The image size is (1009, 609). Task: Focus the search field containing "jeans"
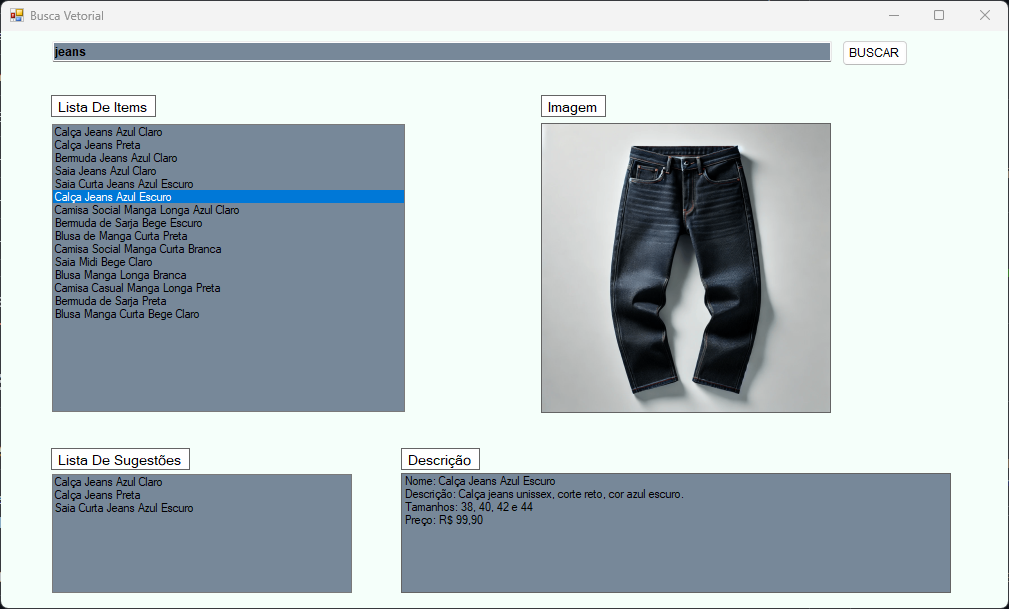coord(441,52)
